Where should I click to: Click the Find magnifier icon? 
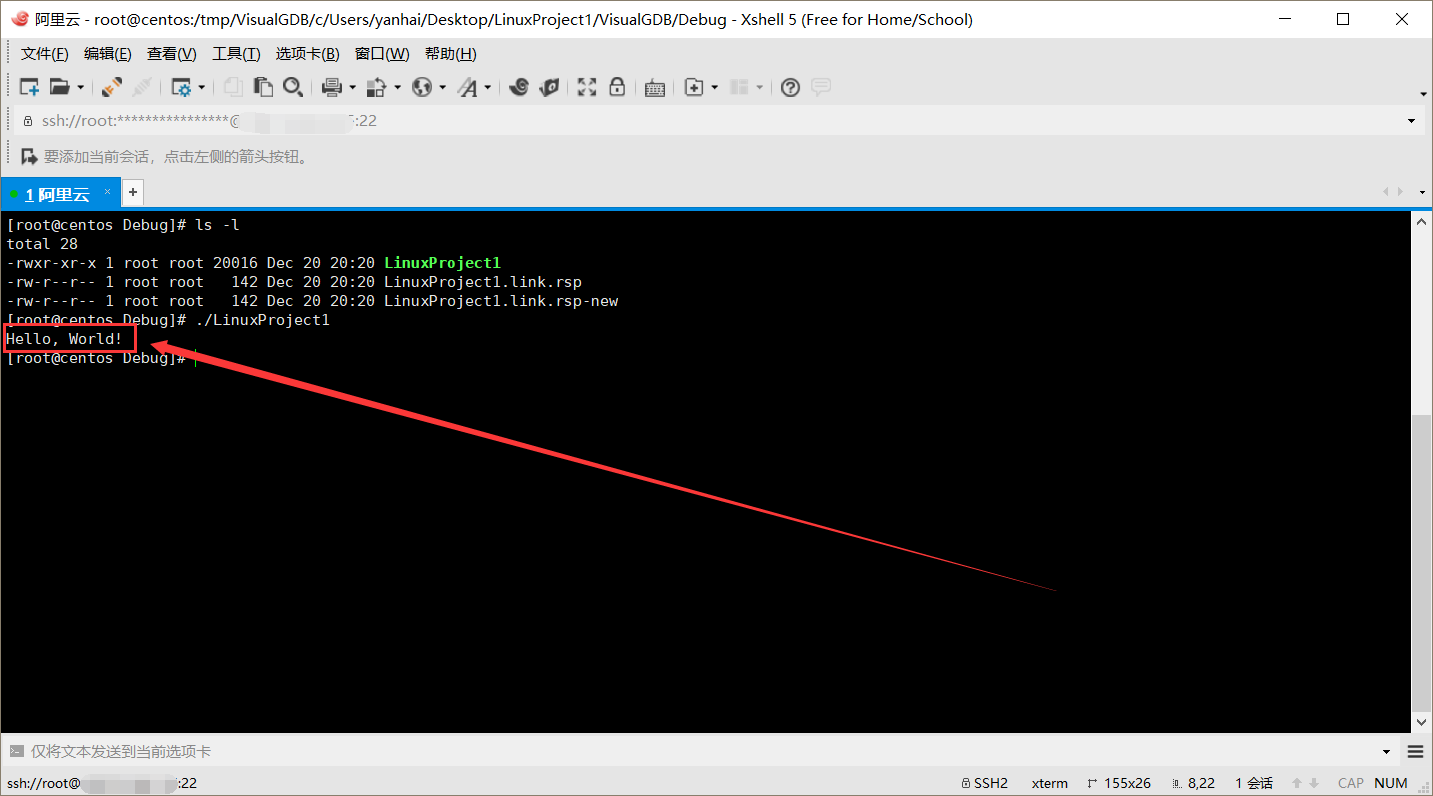(x=293, y=87)
